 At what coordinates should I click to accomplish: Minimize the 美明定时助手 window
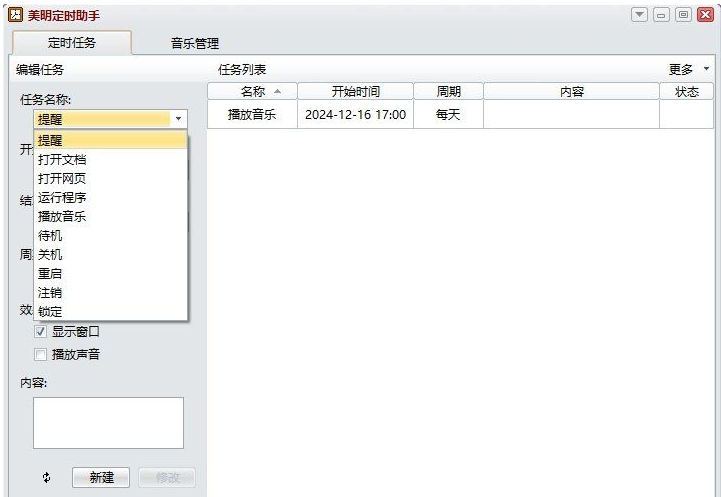[661, 15]
